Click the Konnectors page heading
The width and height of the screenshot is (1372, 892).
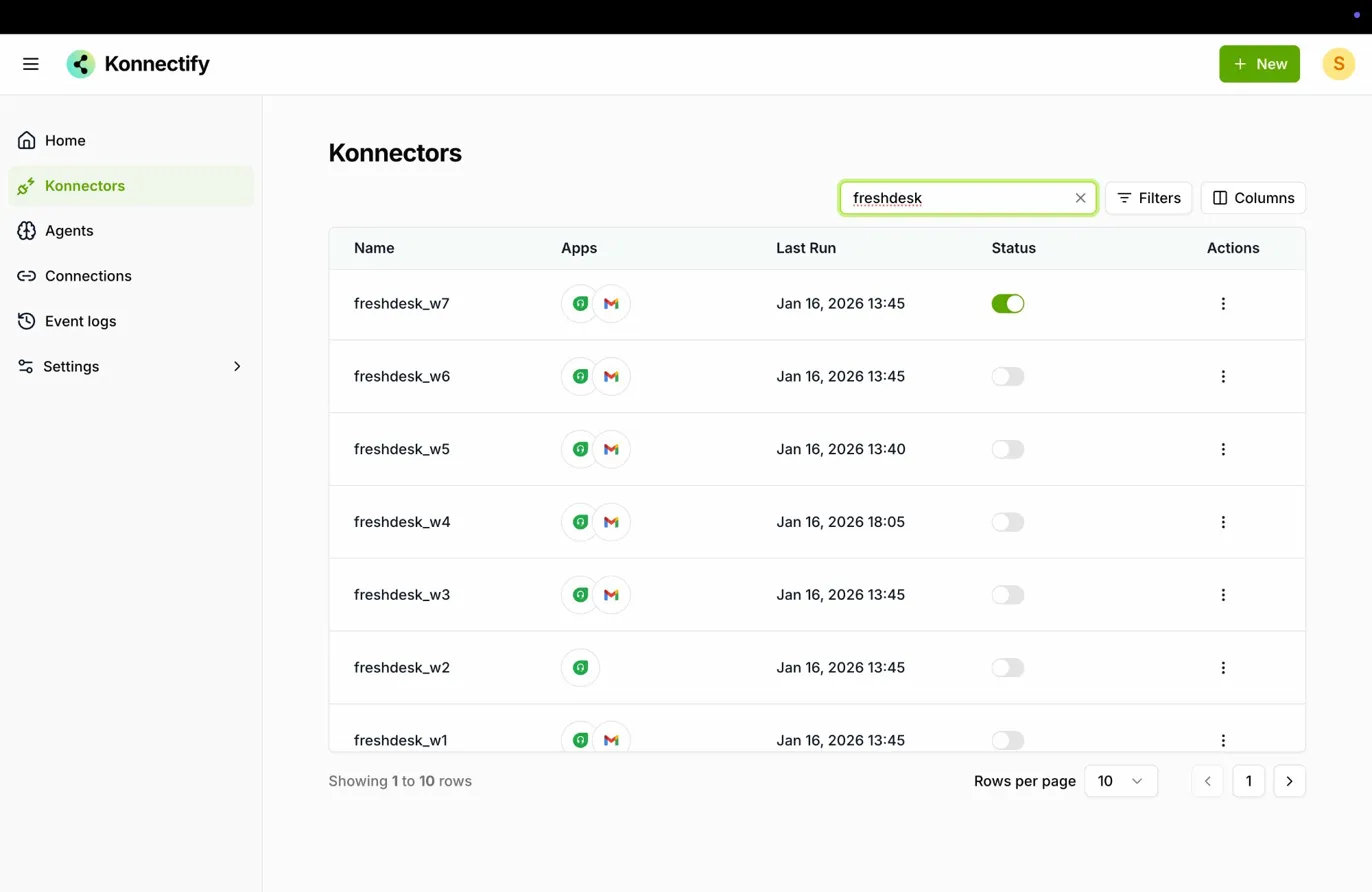pos(395,153)
